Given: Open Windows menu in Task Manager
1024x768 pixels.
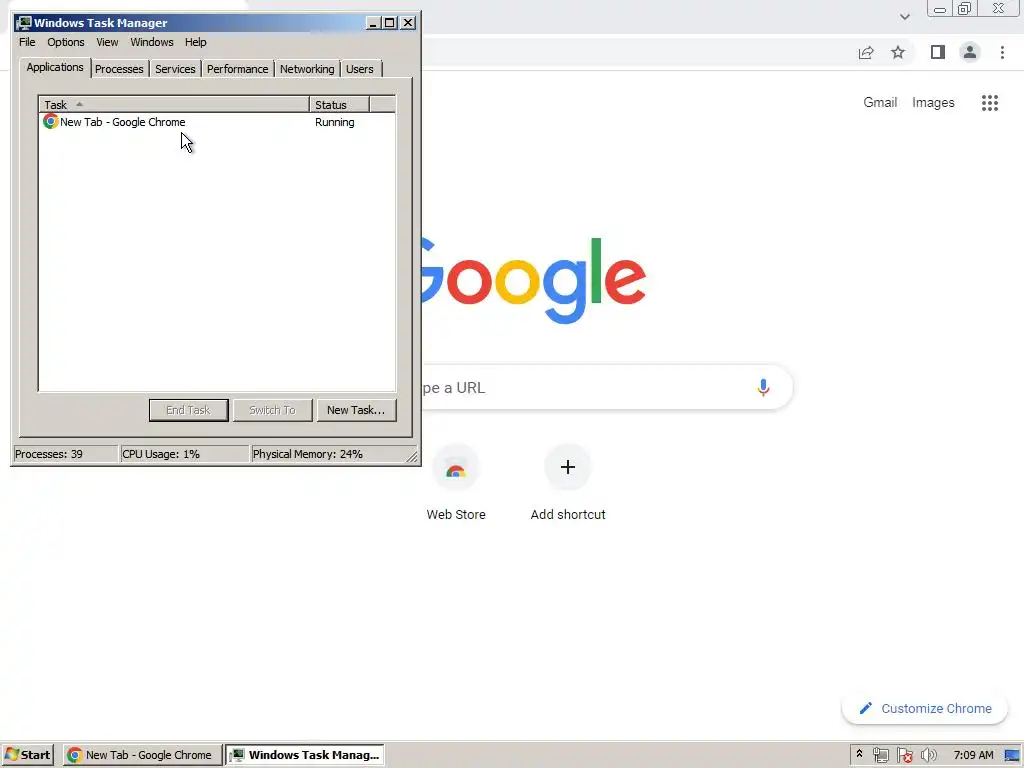Looking at the screenshot, I should click(152, 42).
